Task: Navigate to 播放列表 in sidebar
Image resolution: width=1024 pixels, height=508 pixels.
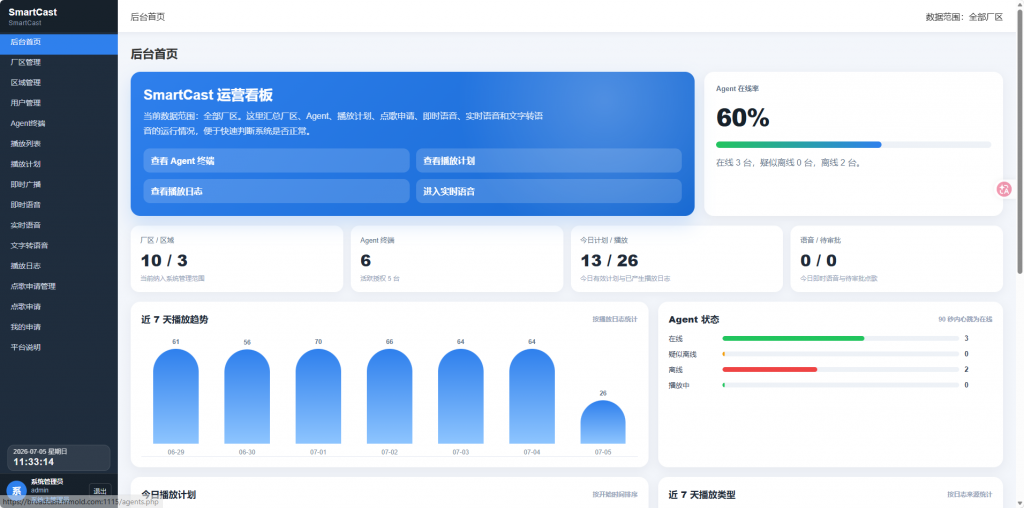Action: click(59, 144)
